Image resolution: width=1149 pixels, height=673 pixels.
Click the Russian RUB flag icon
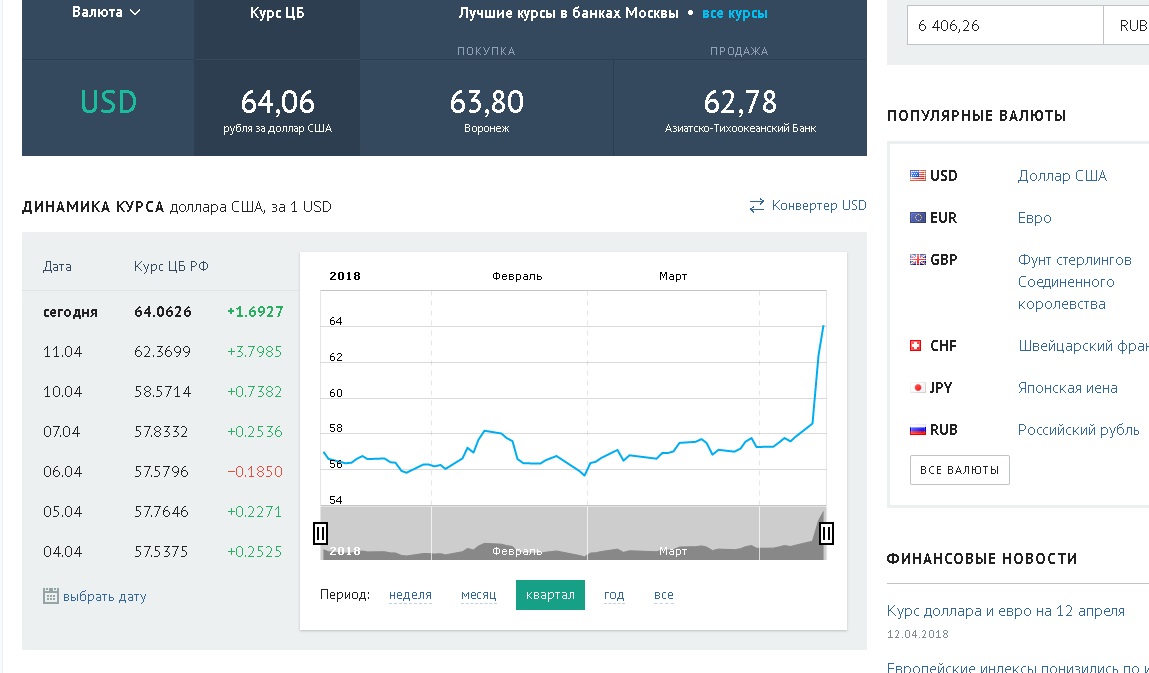click(x=917, y=430)
